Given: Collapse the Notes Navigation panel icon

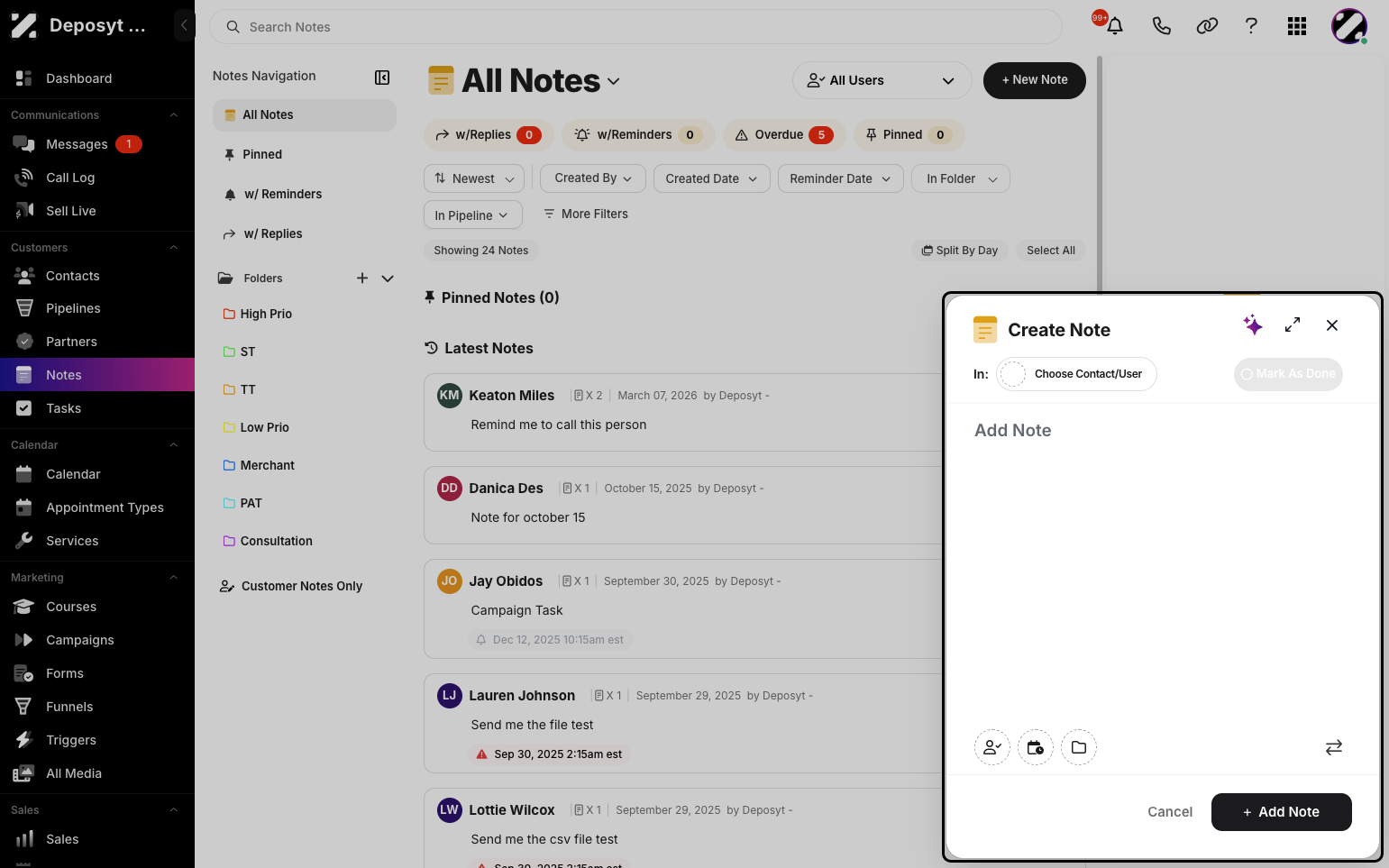Looking at the screenshot, I should coord(382,78).
